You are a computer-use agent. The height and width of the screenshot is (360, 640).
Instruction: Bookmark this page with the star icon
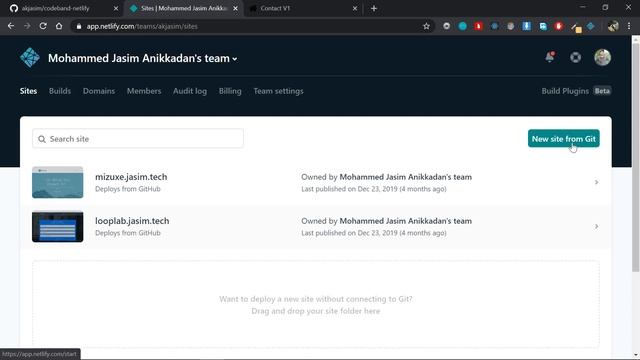point(427,26)
